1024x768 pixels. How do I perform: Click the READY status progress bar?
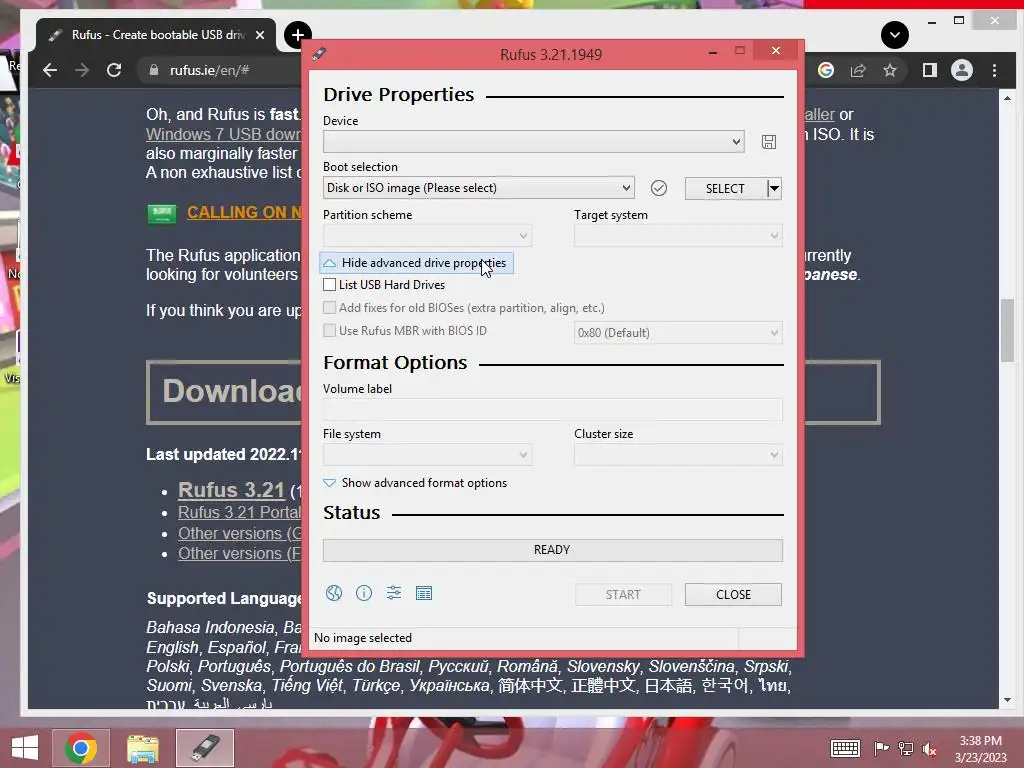[x=552, y=550]
